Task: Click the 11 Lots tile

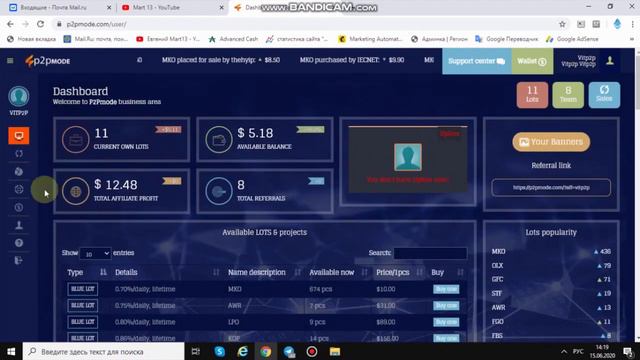Action: (x=532, y=95)
